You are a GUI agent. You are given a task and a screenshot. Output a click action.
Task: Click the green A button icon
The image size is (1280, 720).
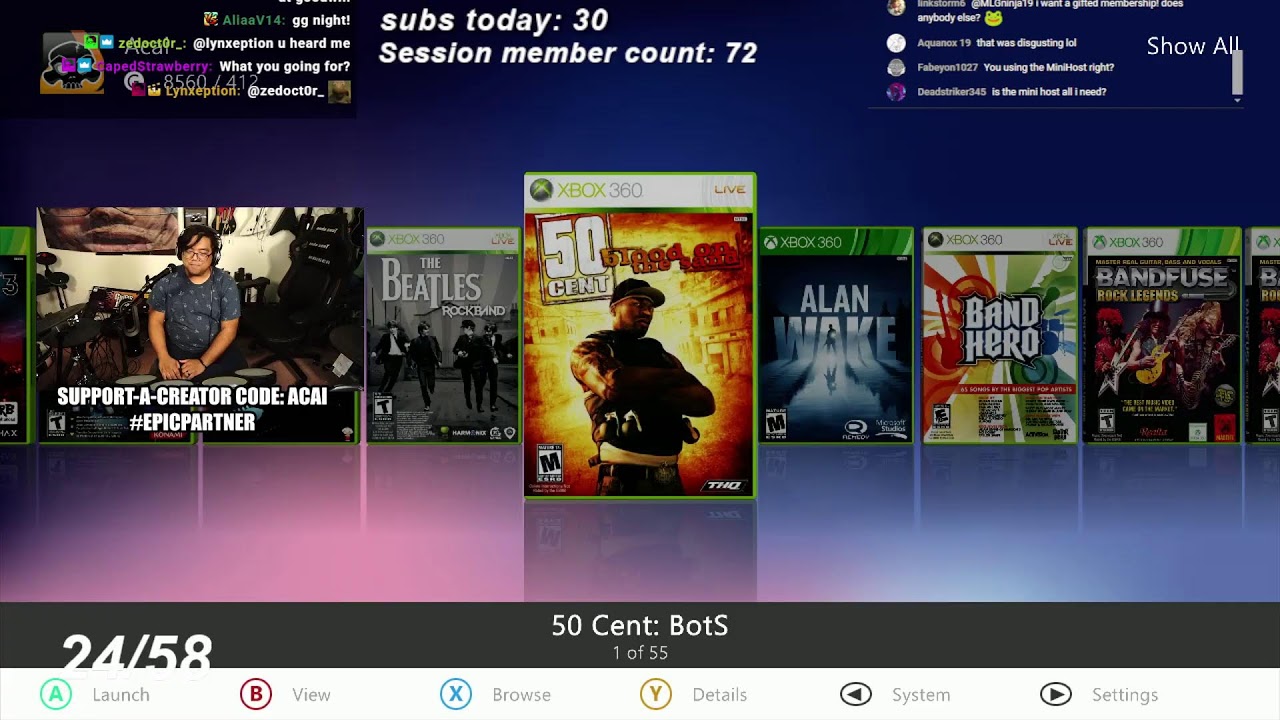[56, 694]
